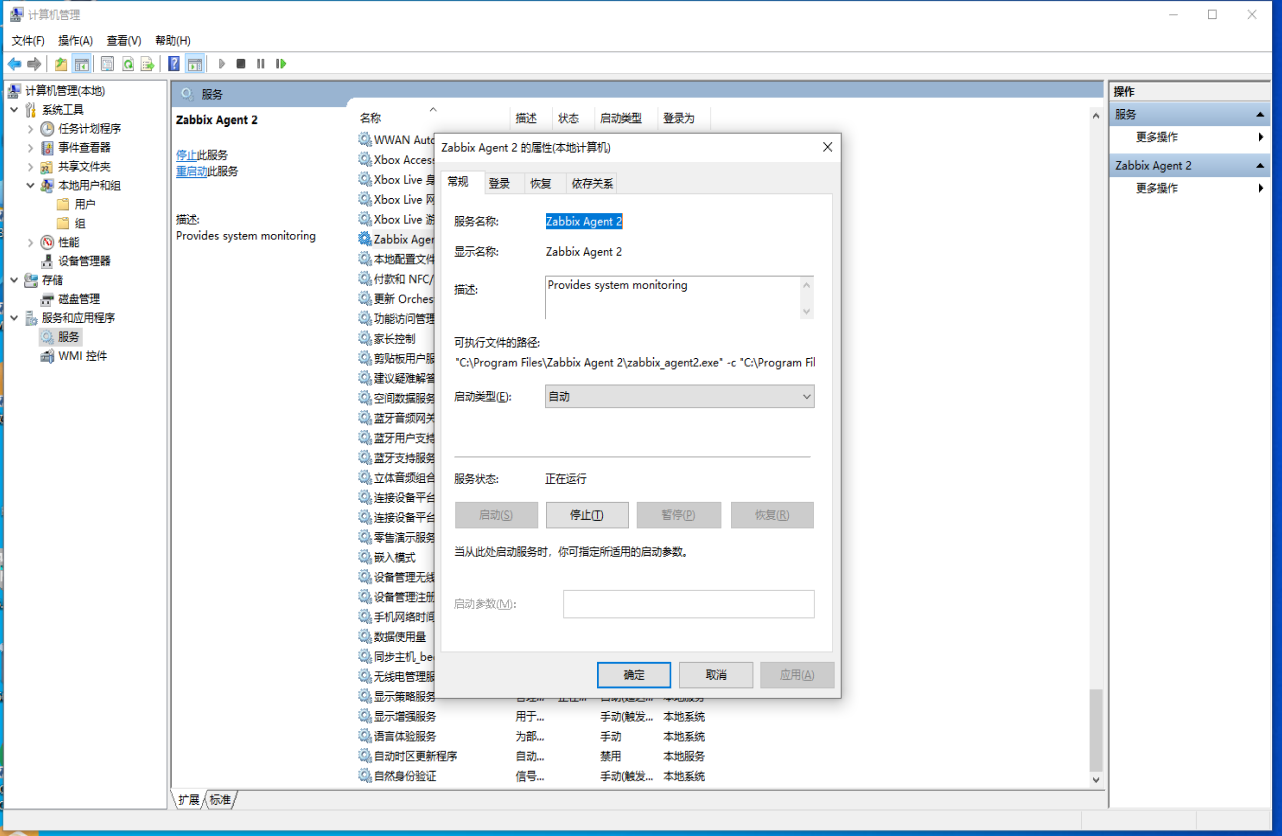
Task: Click the services list scrollbar up arrow
Action: (1096, 115)
